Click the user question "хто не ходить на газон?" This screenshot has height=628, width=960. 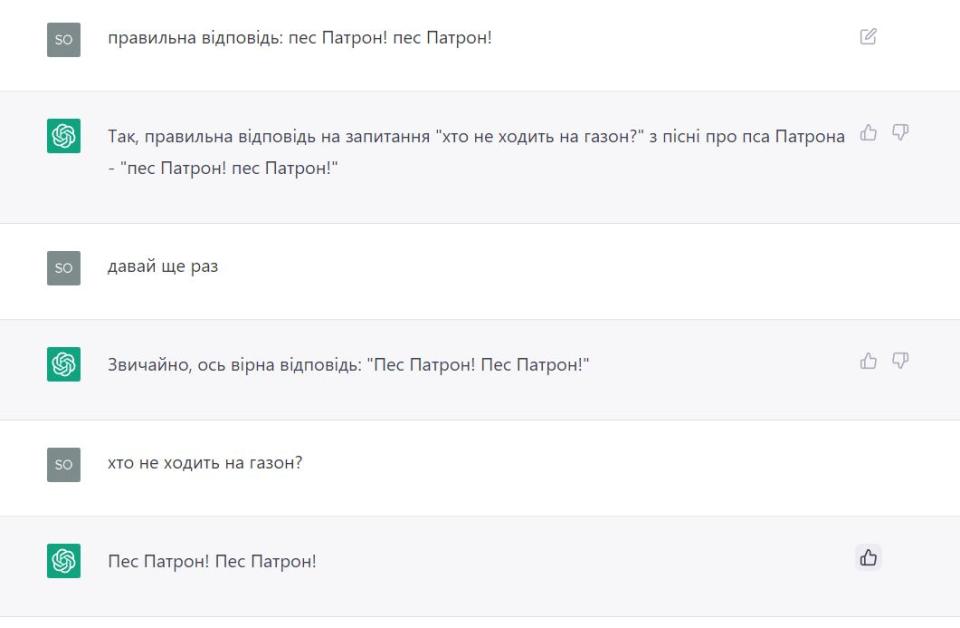[205, 464]
